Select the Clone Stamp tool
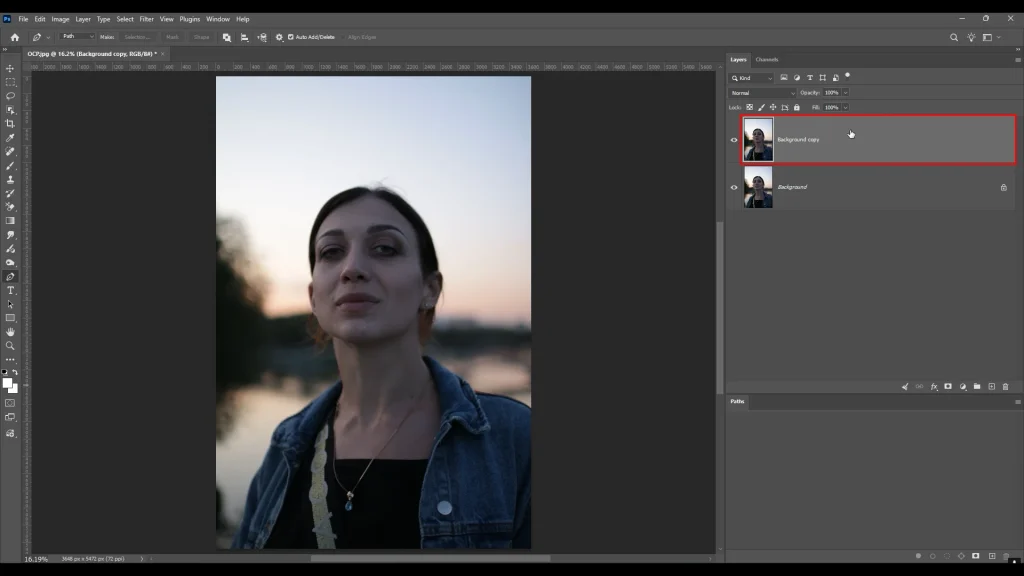The width and height of the screenshot is (1024, 576). coord(10,179)
